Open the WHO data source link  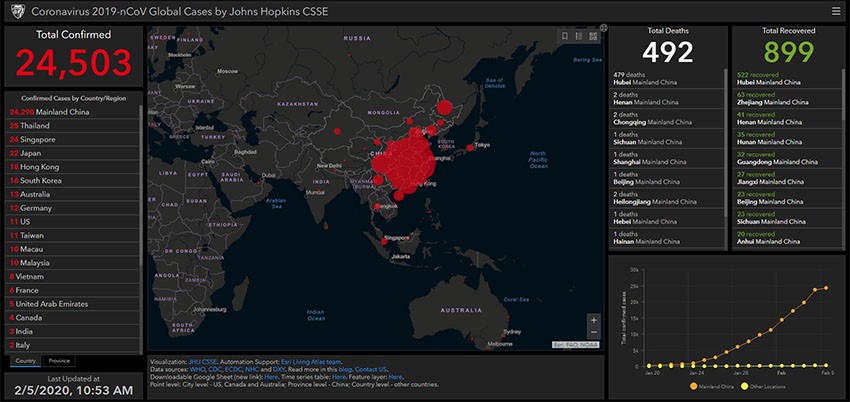click(x=197, y=369)
